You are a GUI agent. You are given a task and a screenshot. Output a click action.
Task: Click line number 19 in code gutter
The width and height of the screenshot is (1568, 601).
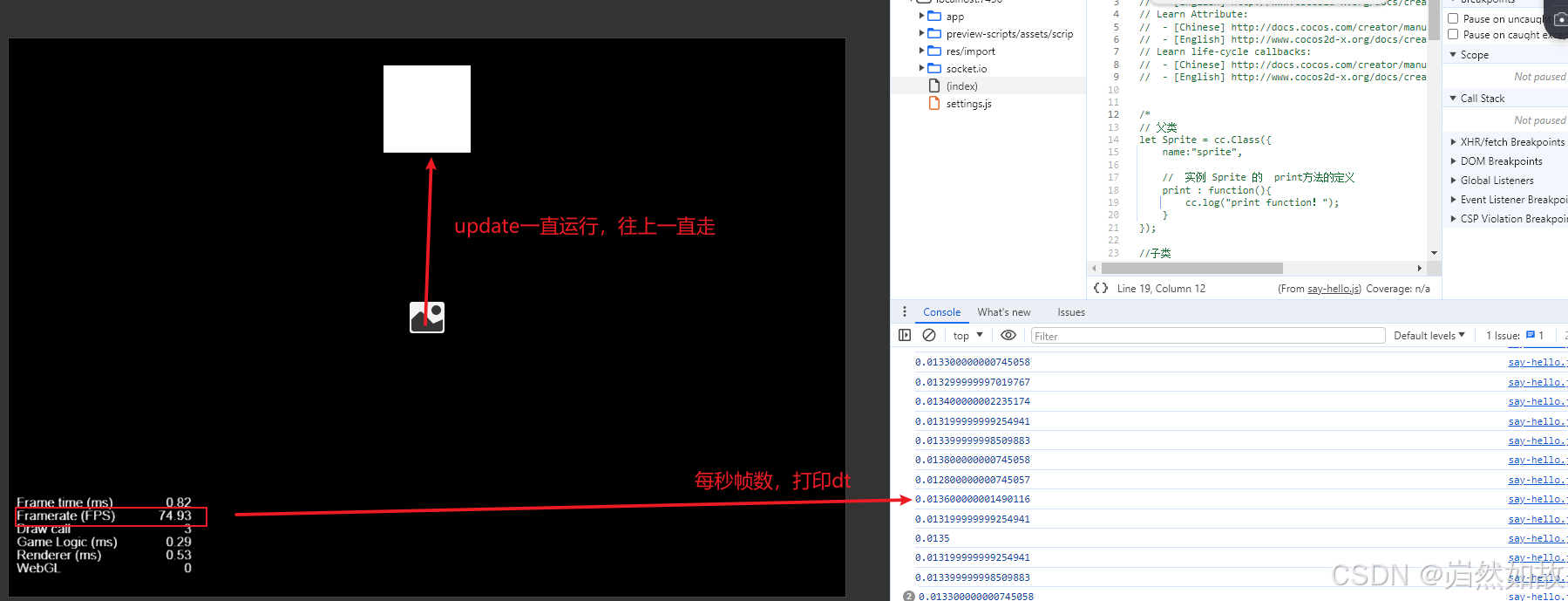click(x=1113, y=202)
